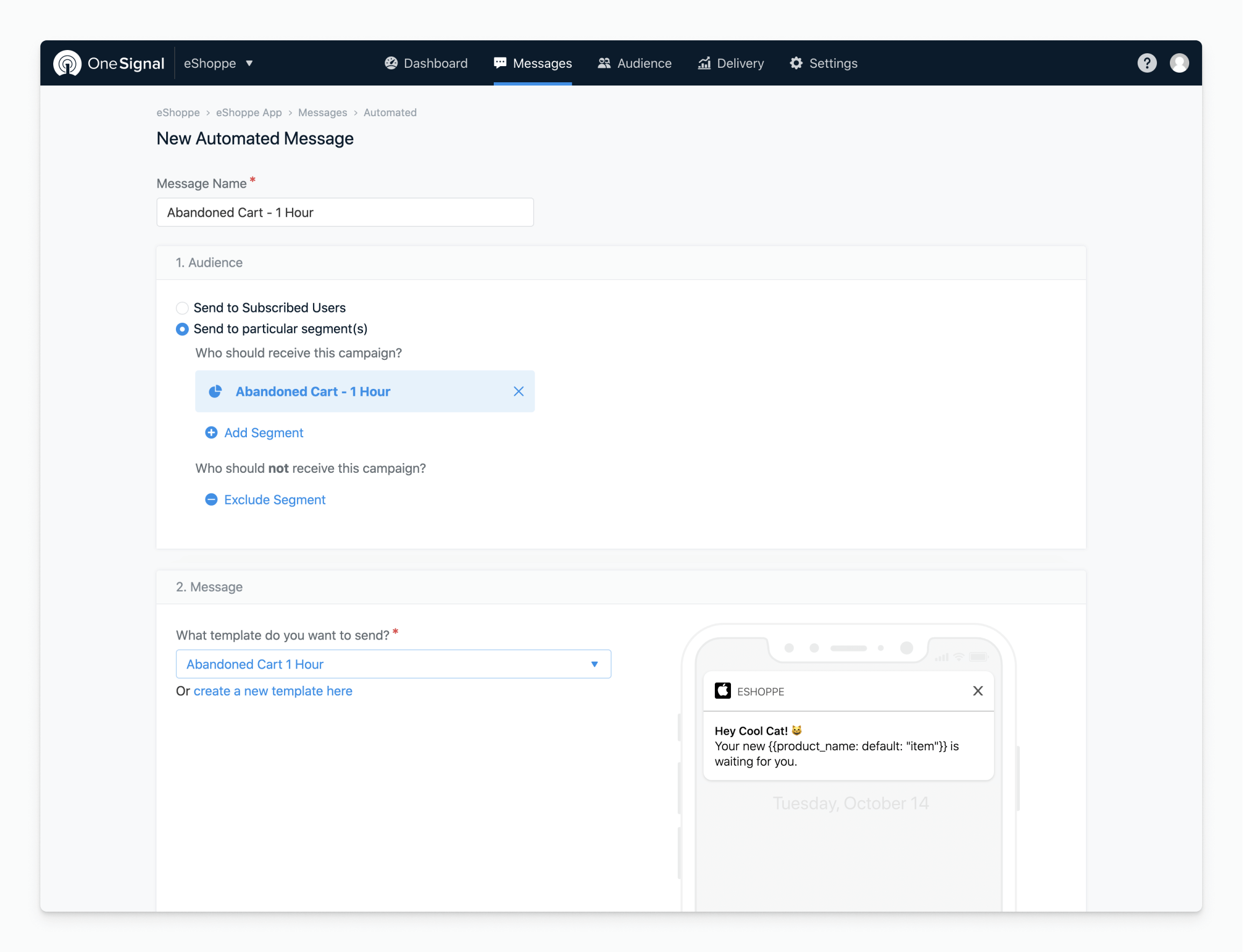Viewport: 1243px width, 952px height.
Task: Click the 2. Message section header
Action: 209,586
